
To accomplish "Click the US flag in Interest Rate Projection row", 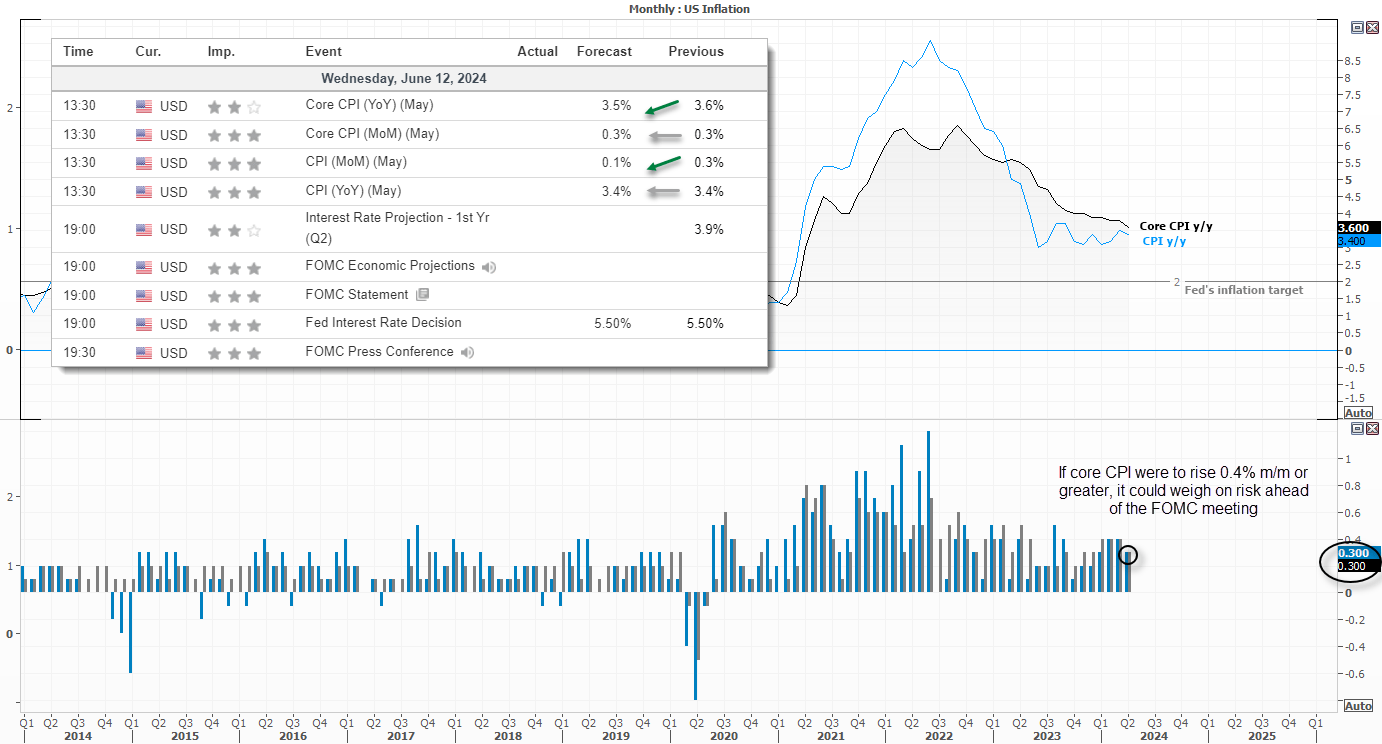I will 144,230.
